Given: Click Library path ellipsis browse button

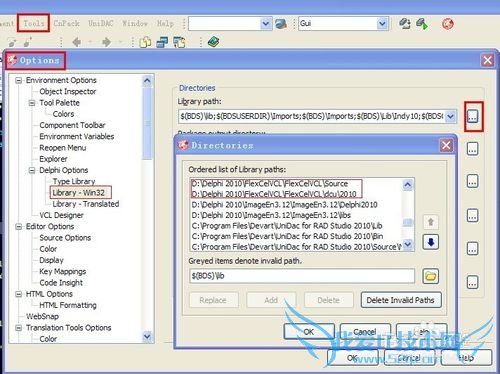Looking at the screenshot, I should pos(473,117).
